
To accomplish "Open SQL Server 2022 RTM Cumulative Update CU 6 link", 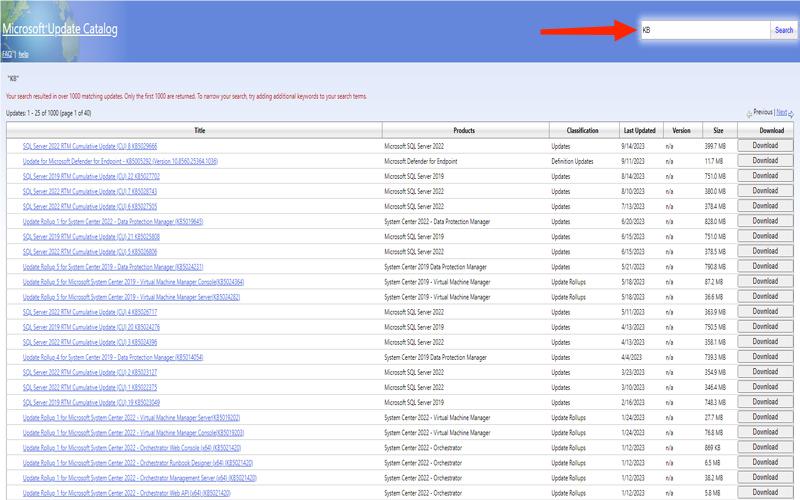I will (x=90, y=207).
